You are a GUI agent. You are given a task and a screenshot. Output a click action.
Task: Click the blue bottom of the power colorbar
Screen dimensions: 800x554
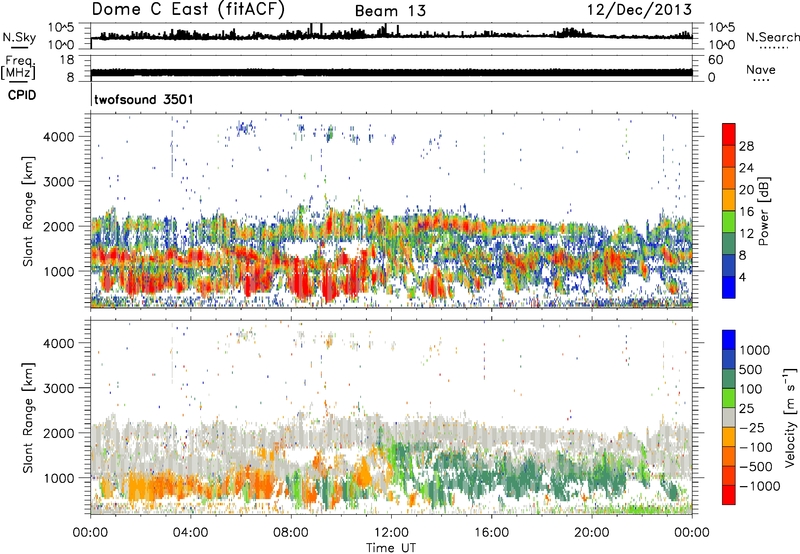pyautogui.click(x=729, y=287)
